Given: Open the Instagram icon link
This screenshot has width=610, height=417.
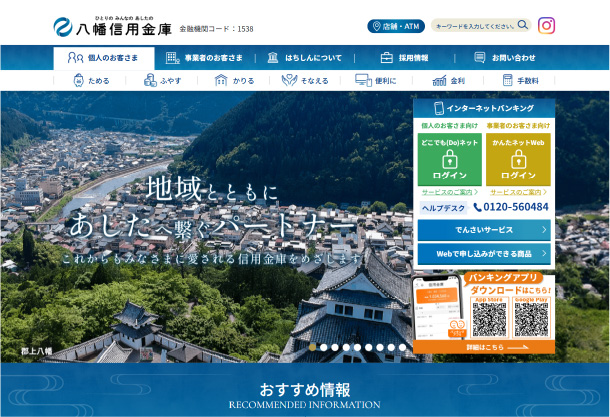Looking at the screenshot, I should click(x=546, y=26).
